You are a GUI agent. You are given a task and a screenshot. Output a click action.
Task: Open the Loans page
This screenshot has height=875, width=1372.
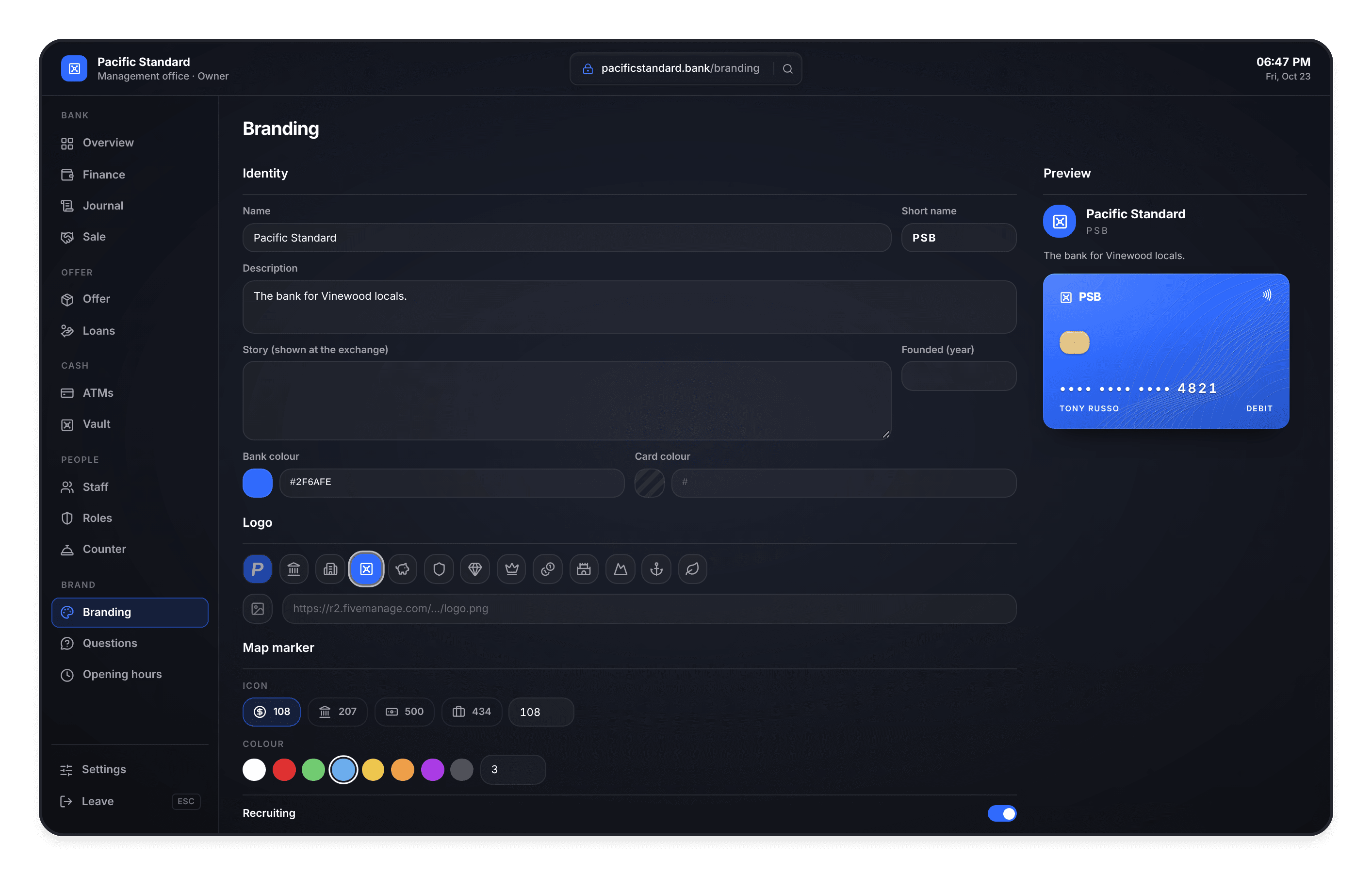[x=130, y=331]
